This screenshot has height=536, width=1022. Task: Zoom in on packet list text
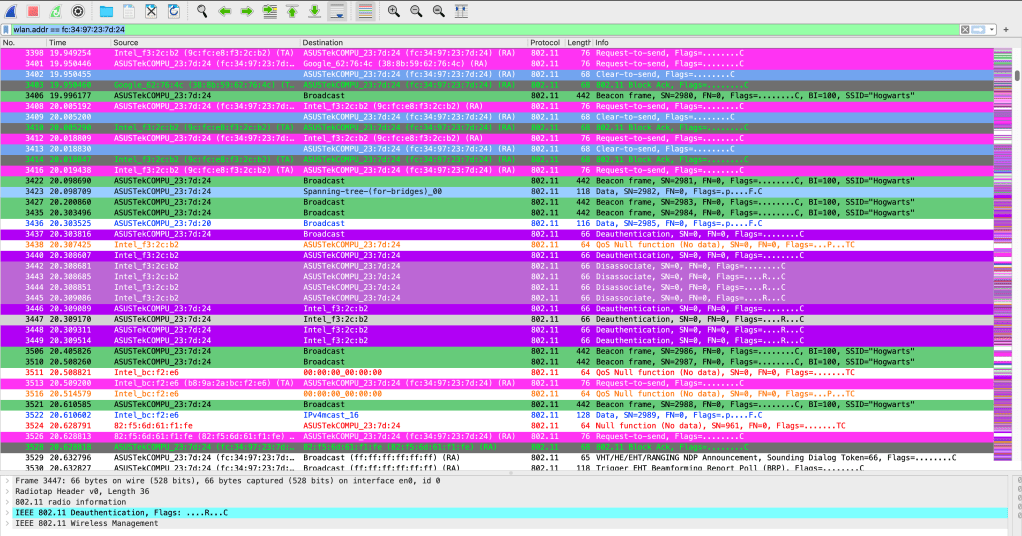(x=393, y=11)
